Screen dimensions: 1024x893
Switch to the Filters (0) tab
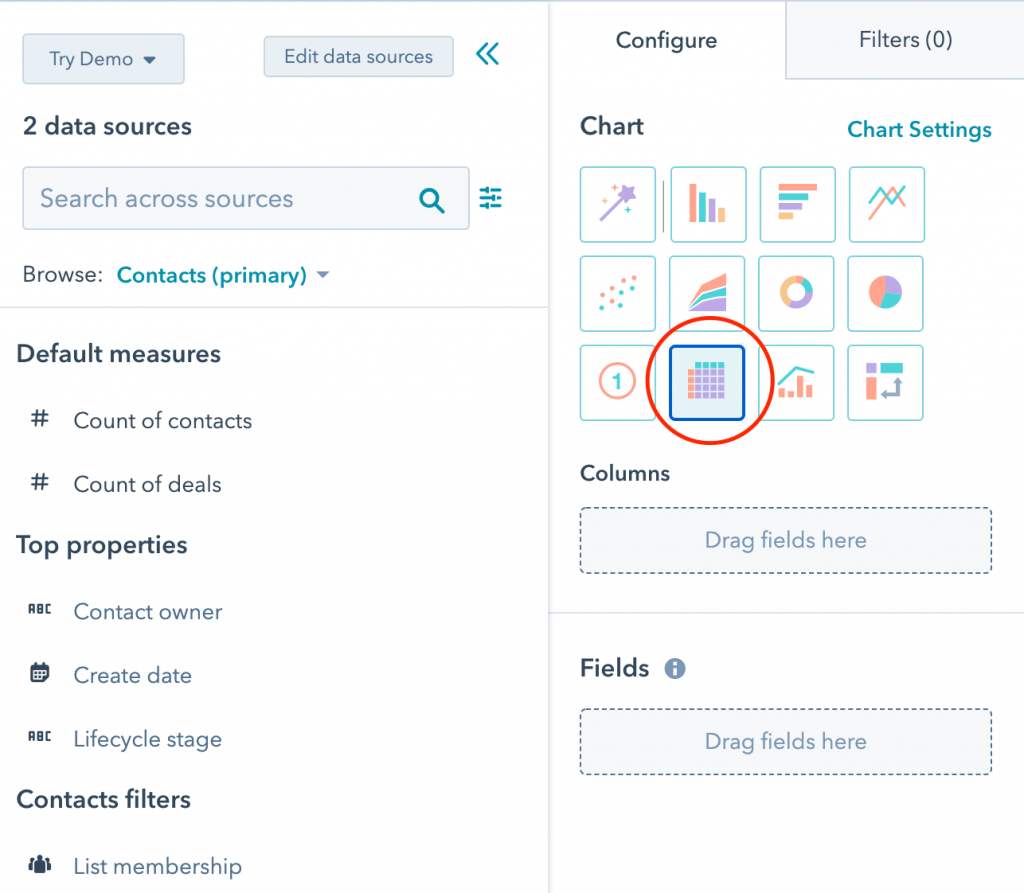pos(905,40)
